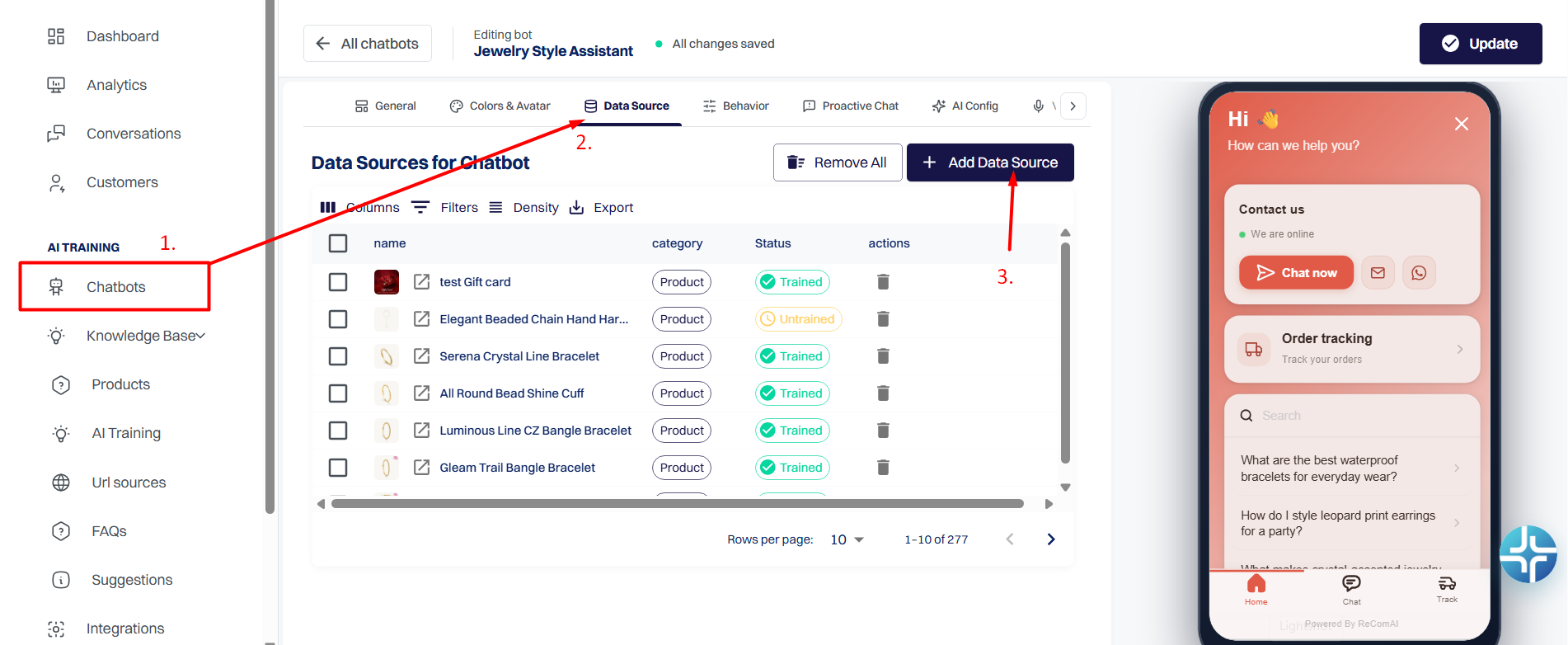Select the Chat tab in preview
The width and height of the screenshot is (1568, 645).
click(1351, 590)
